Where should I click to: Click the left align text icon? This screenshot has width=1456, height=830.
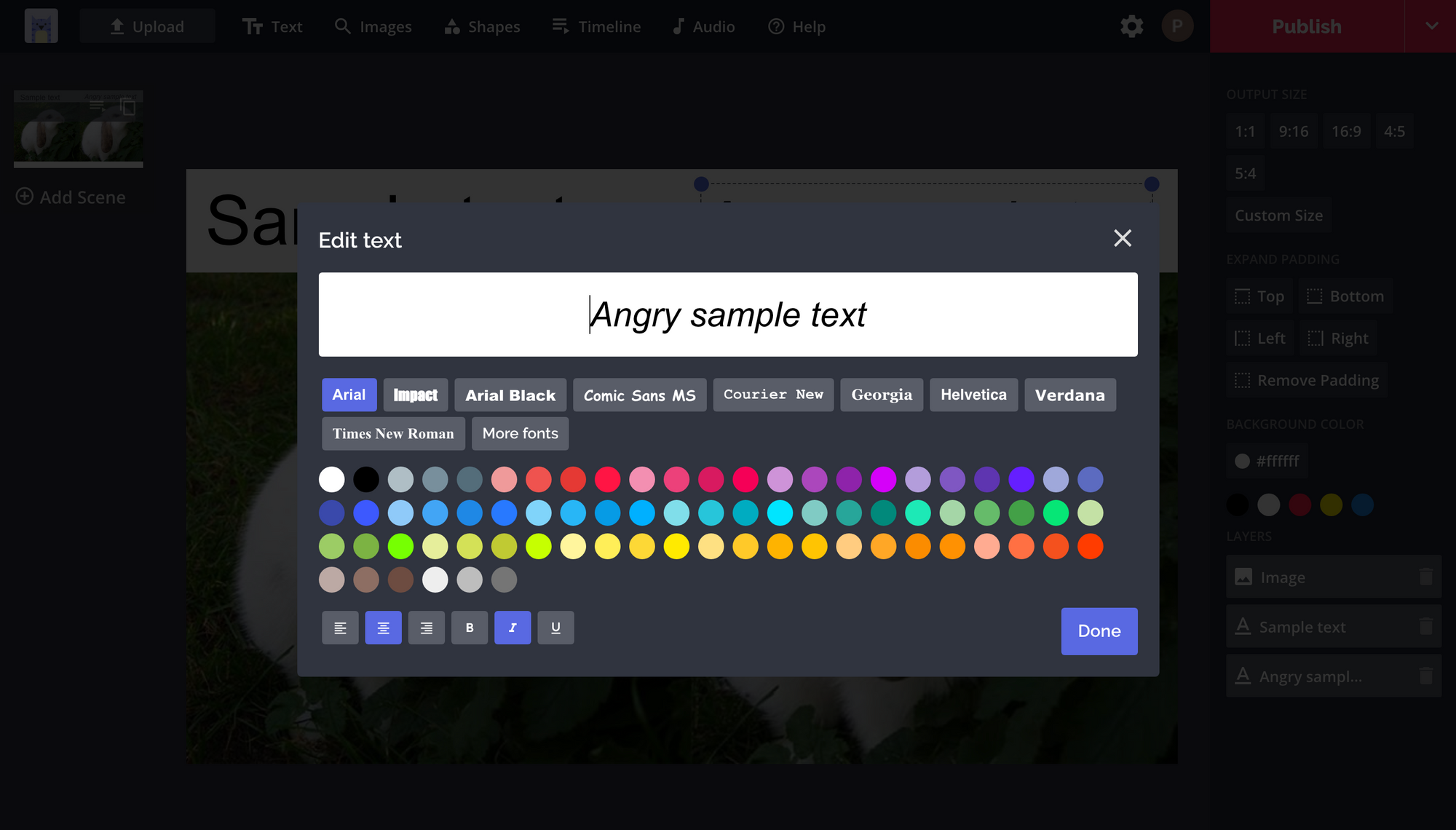(x=340, y=628)
